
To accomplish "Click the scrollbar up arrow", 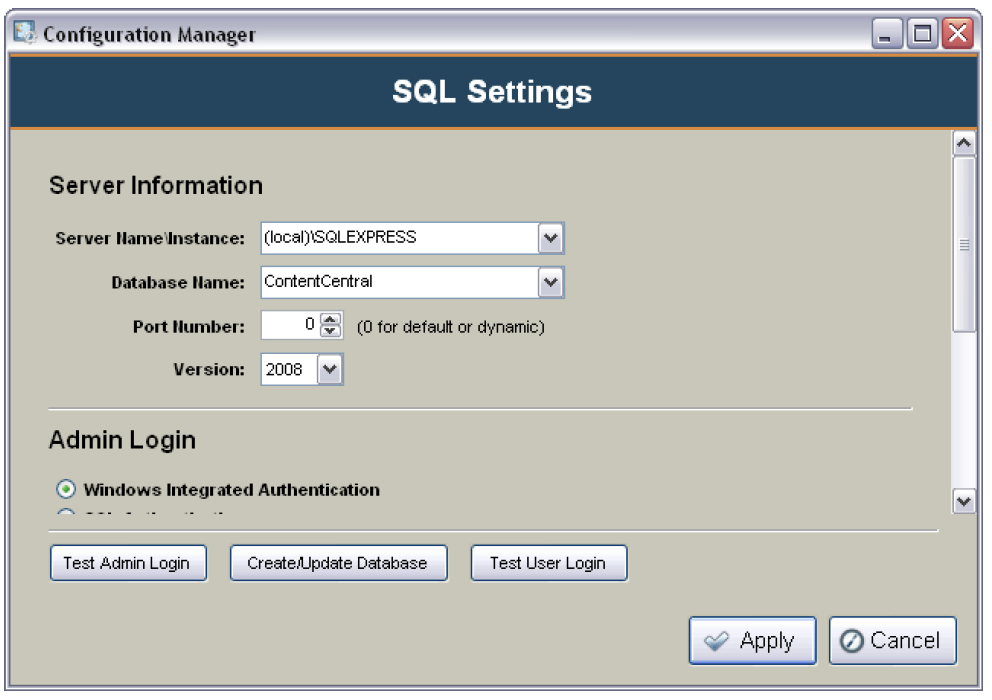I will click(x=963, y=141).
